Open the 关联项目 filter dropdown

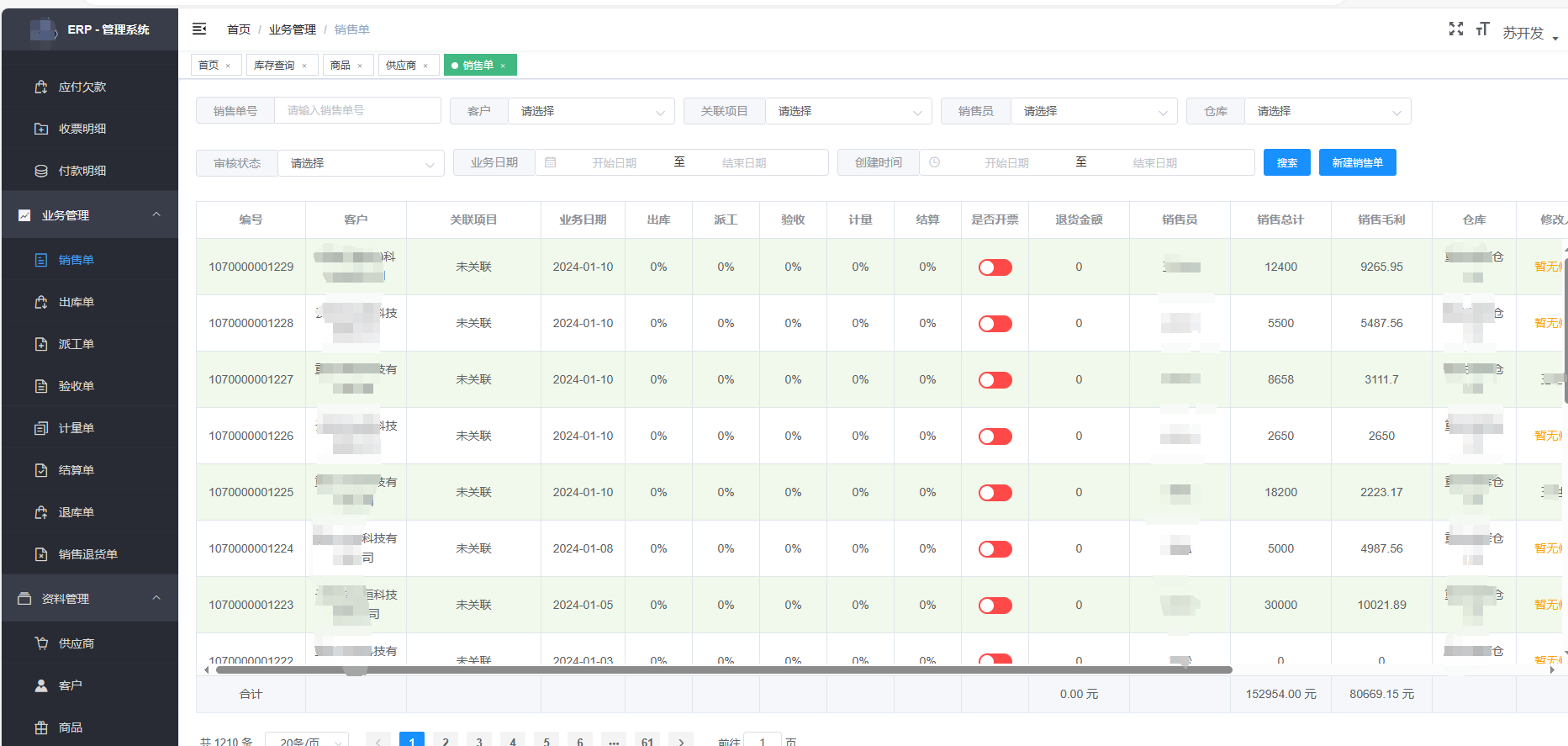point(848,111)
